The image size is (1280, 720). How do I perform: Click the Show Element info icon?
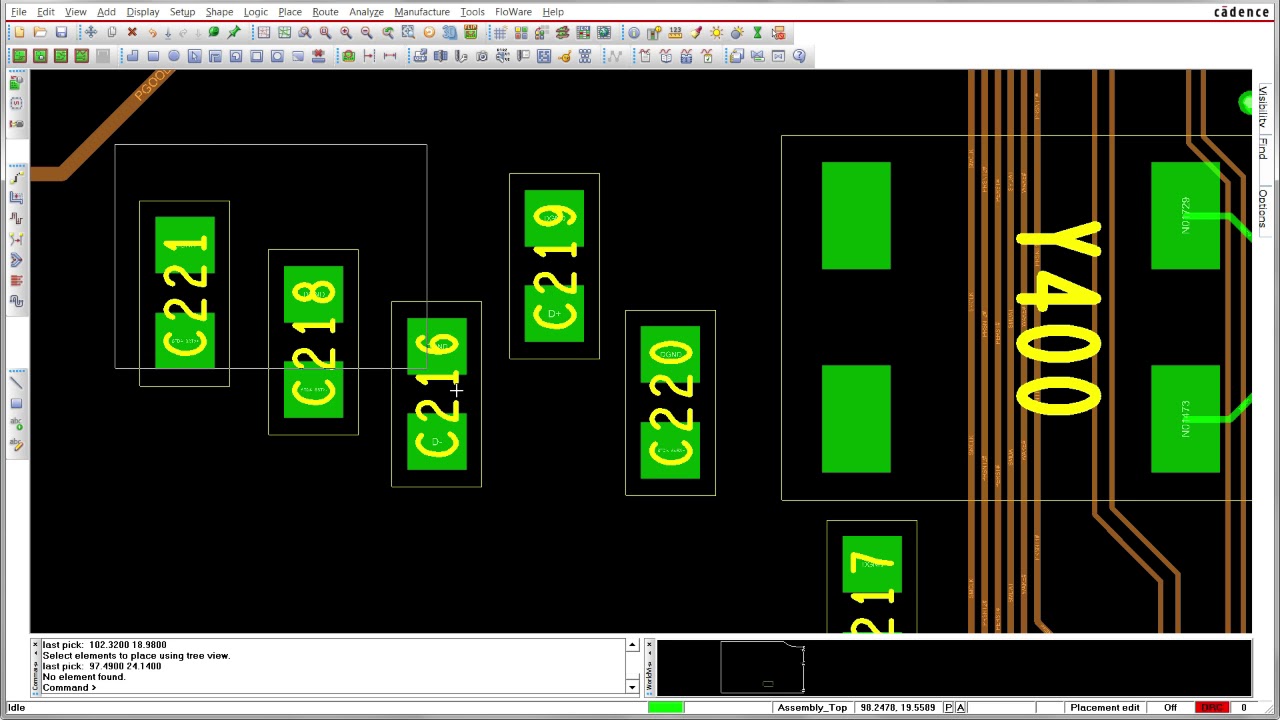(x=634, y=33)
